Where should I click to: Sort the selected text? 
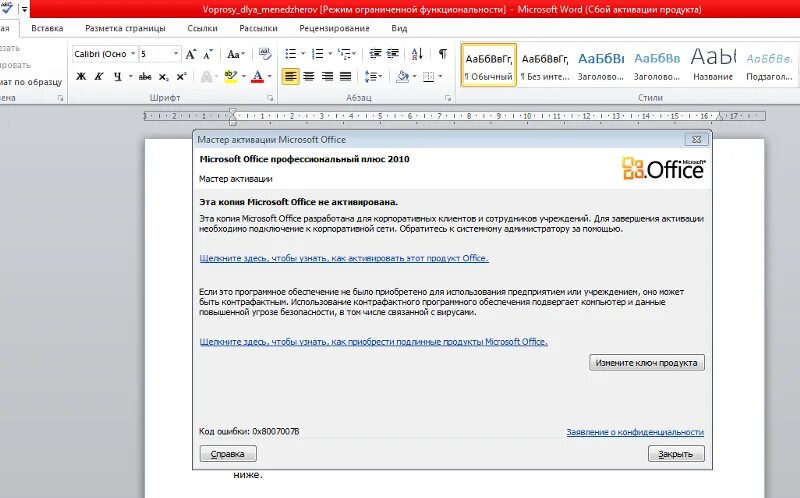tap(417, 54)
